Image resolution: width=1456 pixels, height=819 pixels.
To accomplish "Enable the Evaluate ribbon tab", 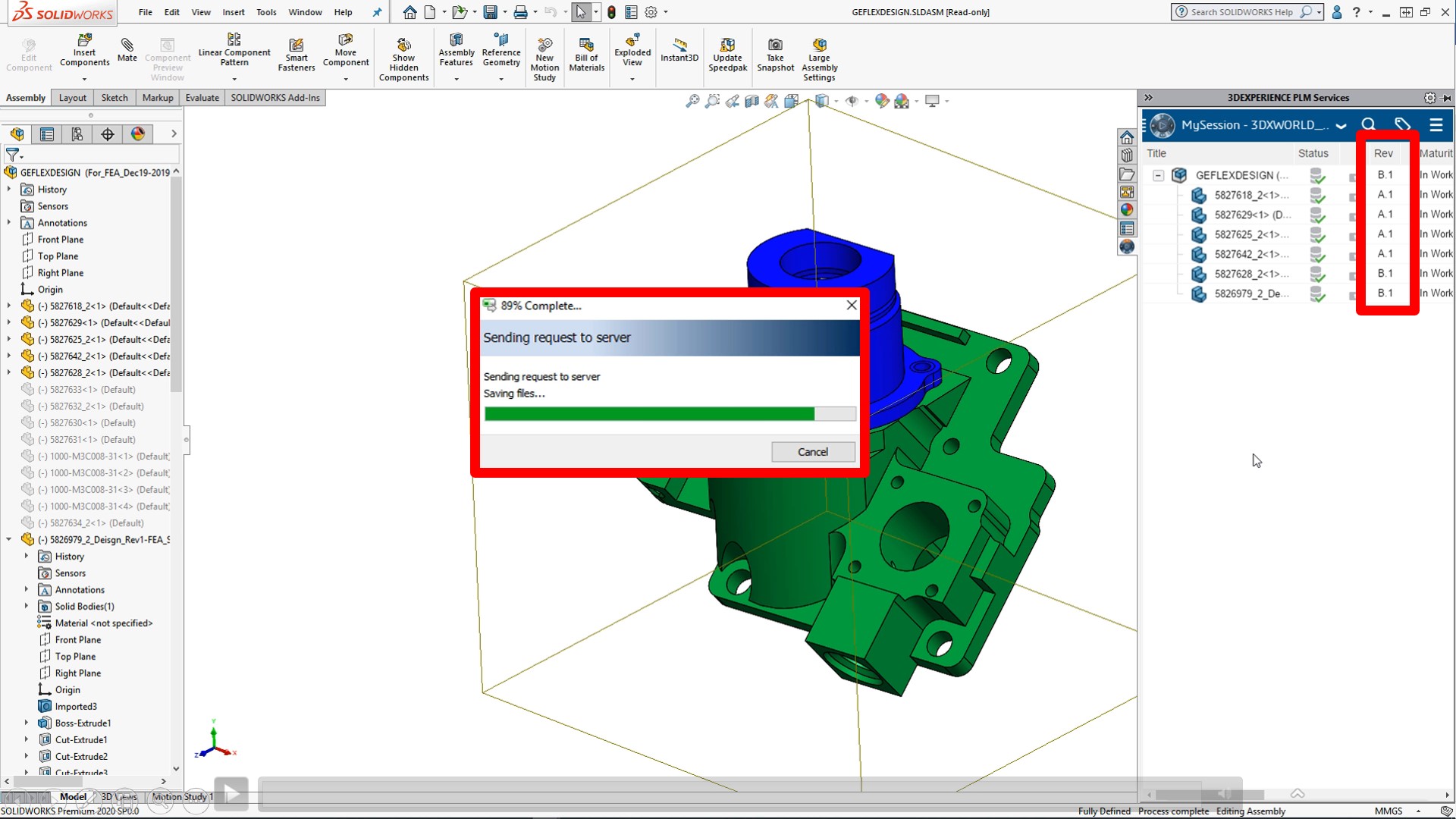I will click(x=202, y=97).
